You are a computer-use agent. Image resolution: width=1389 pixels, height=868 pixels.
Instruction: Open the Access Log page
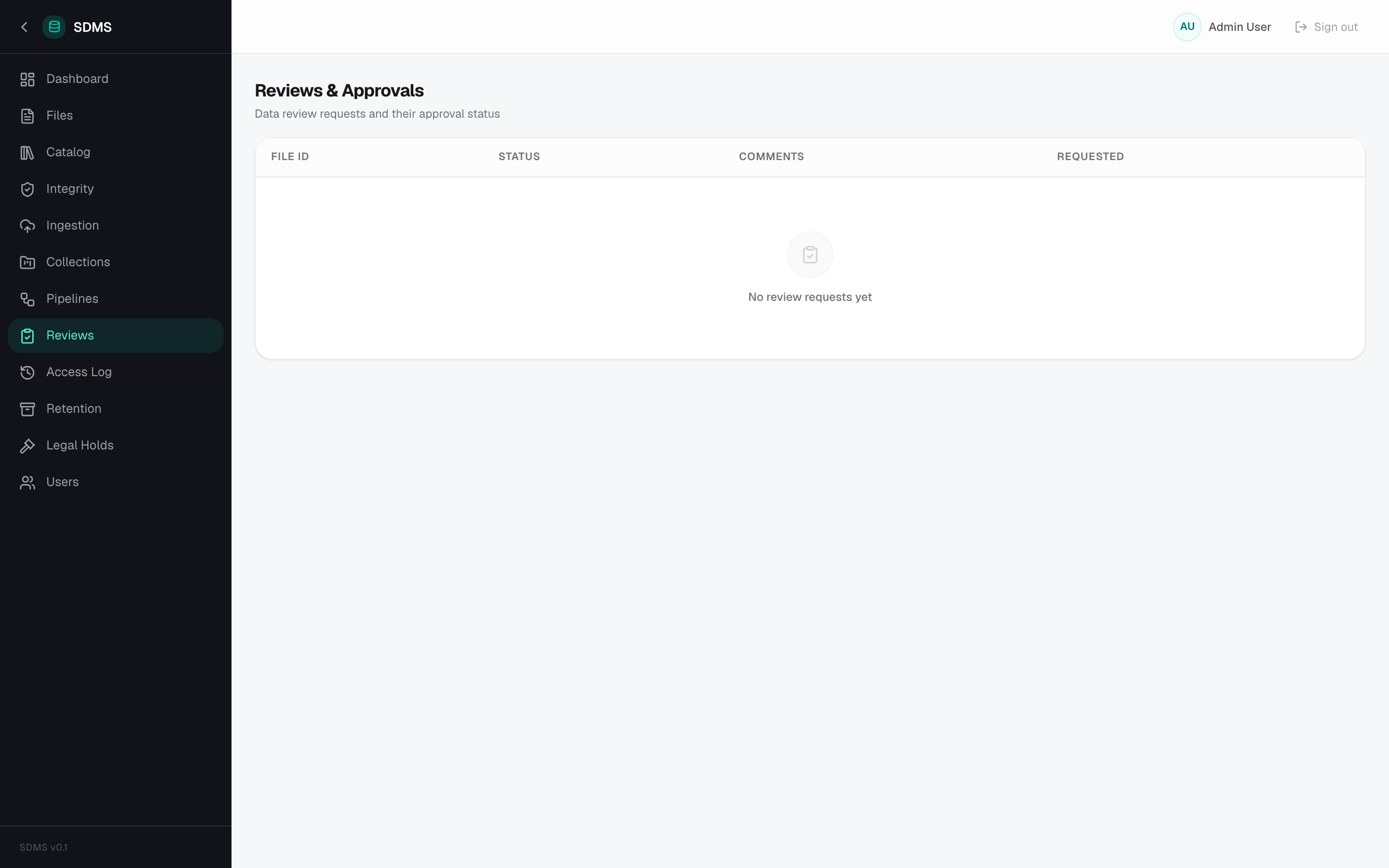tap(115, 373)
